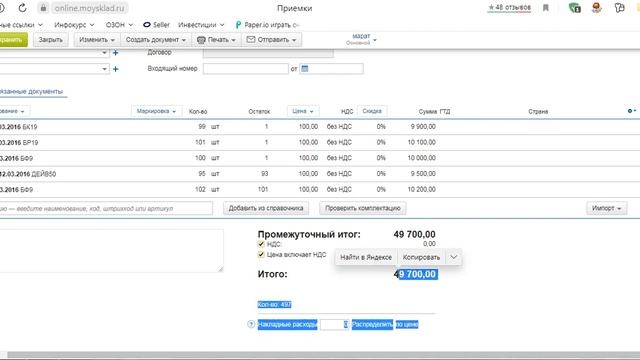Viewport: 640px width, 360px height.
Task: Open the Paper.io bookmark
Action: [267, 25]
